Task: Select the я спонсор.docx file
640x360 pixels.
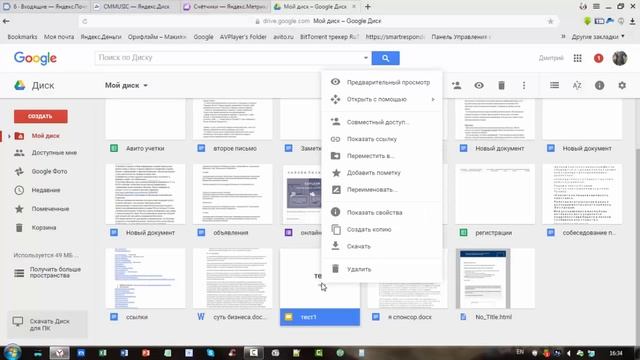Action: pyautogui.click(x=407, y=317)
